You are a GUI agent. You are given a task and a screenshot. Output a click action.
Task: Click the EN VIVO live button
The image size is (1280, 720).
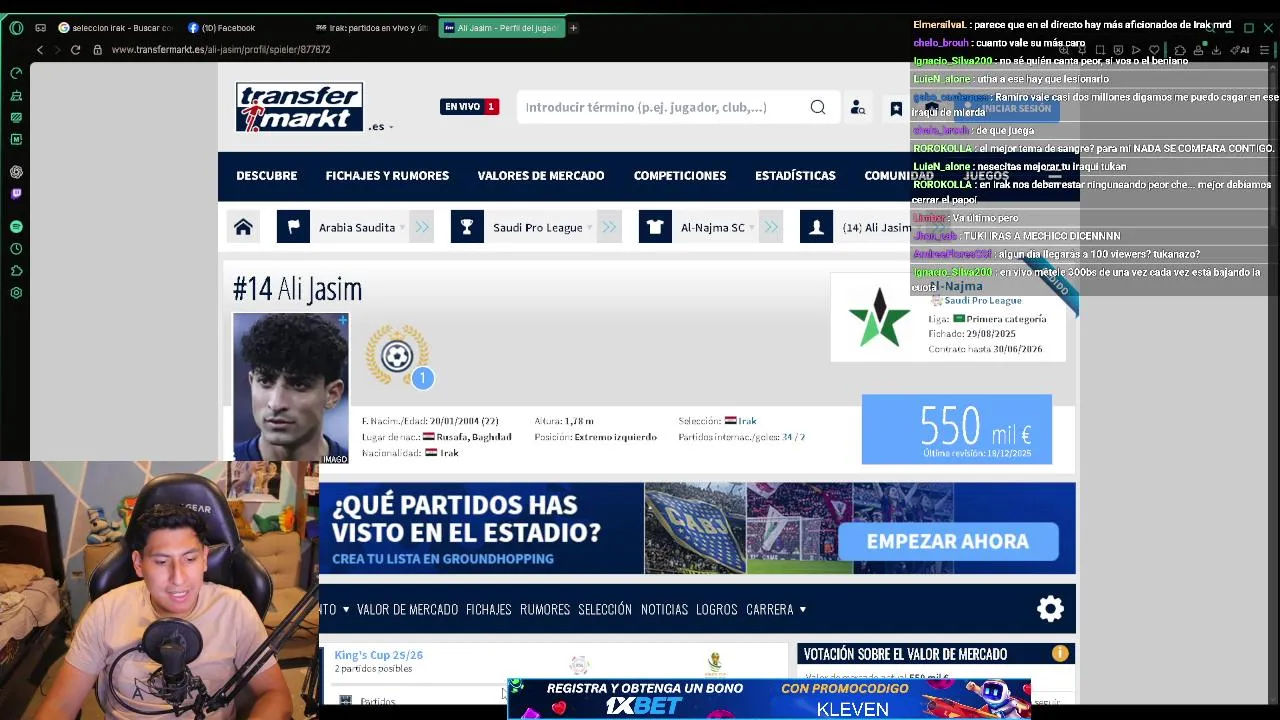click(x=469, y=107)
